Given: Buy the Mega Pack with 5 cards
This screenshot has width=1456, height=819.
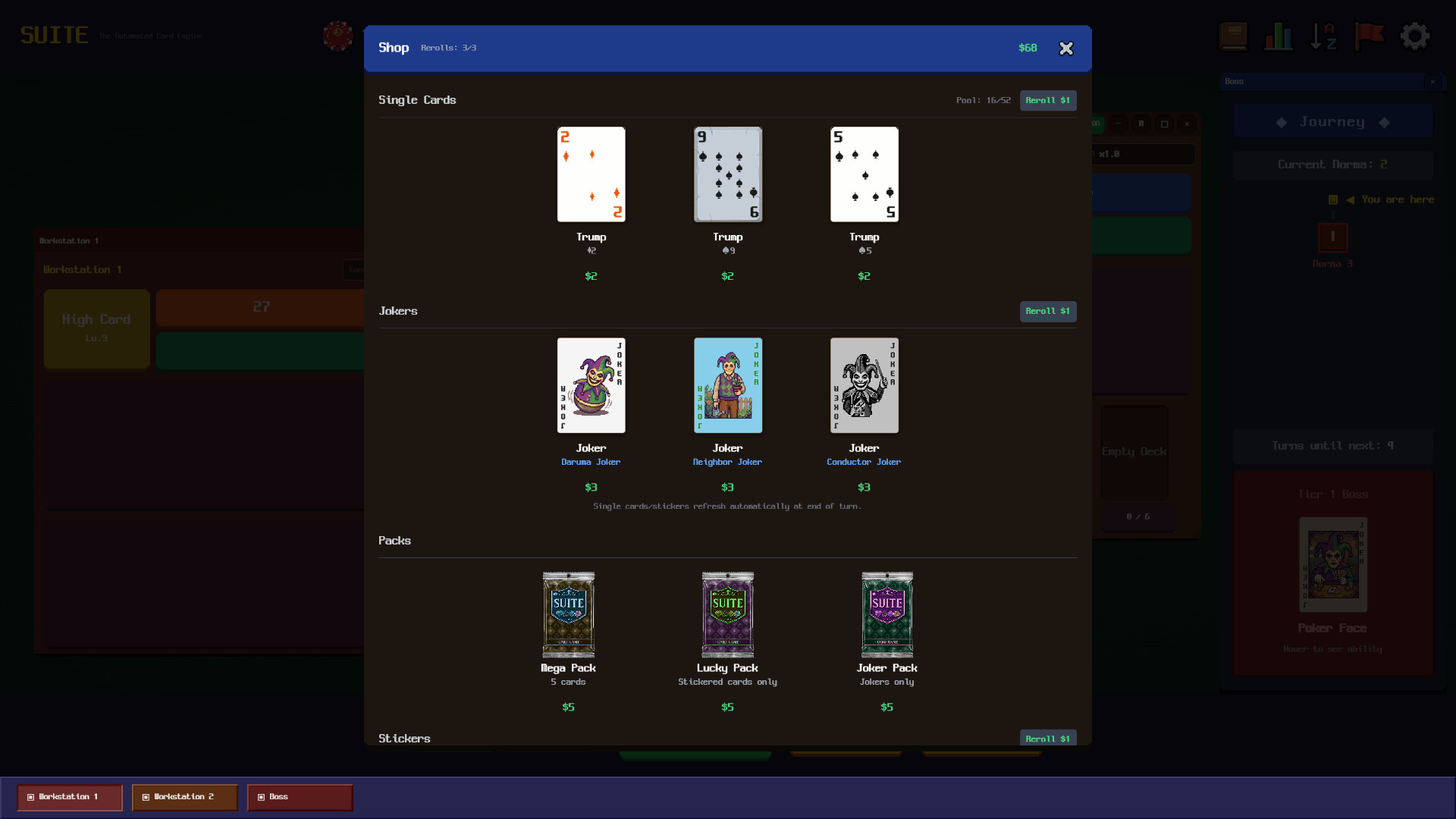Looking at the screenshot, I should click(569, 615).
